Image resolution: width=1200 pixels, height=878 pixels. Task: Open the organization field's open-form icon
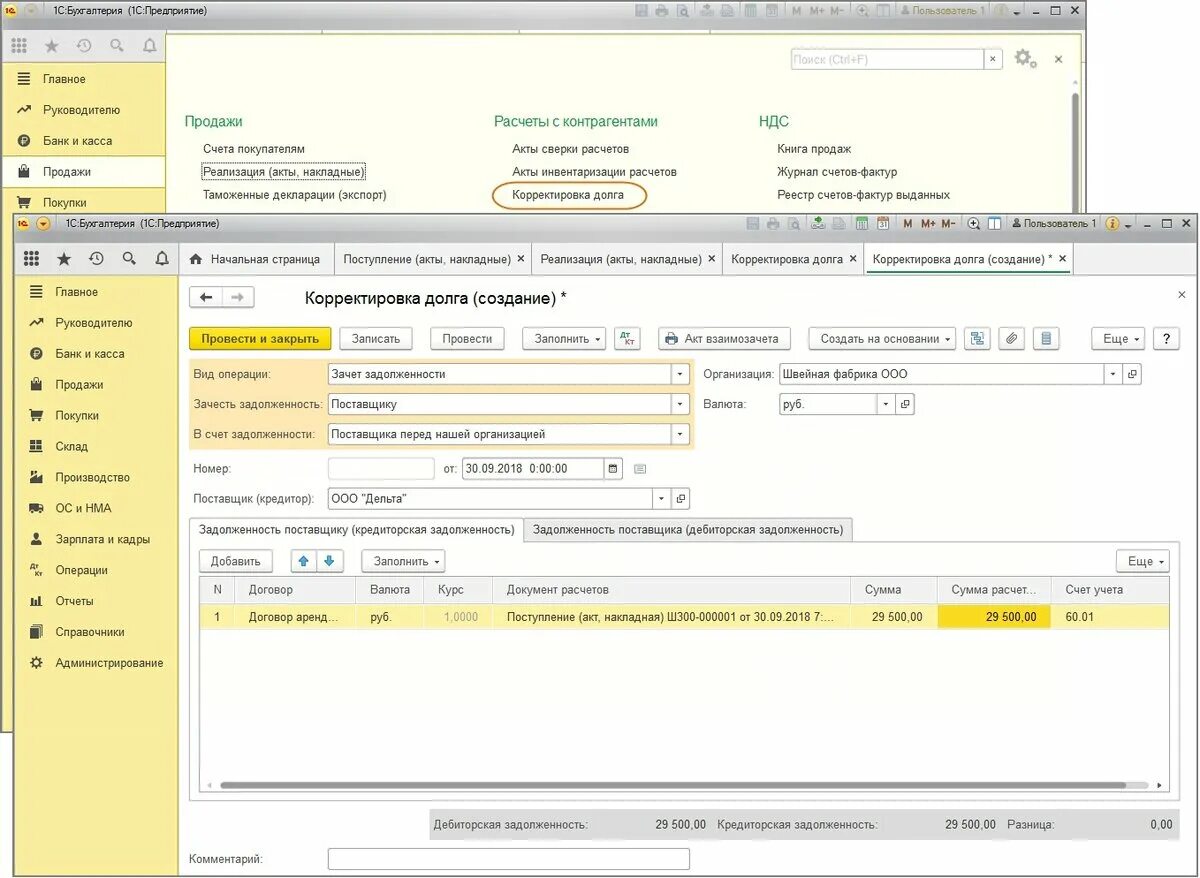[x=1132, y=374]
